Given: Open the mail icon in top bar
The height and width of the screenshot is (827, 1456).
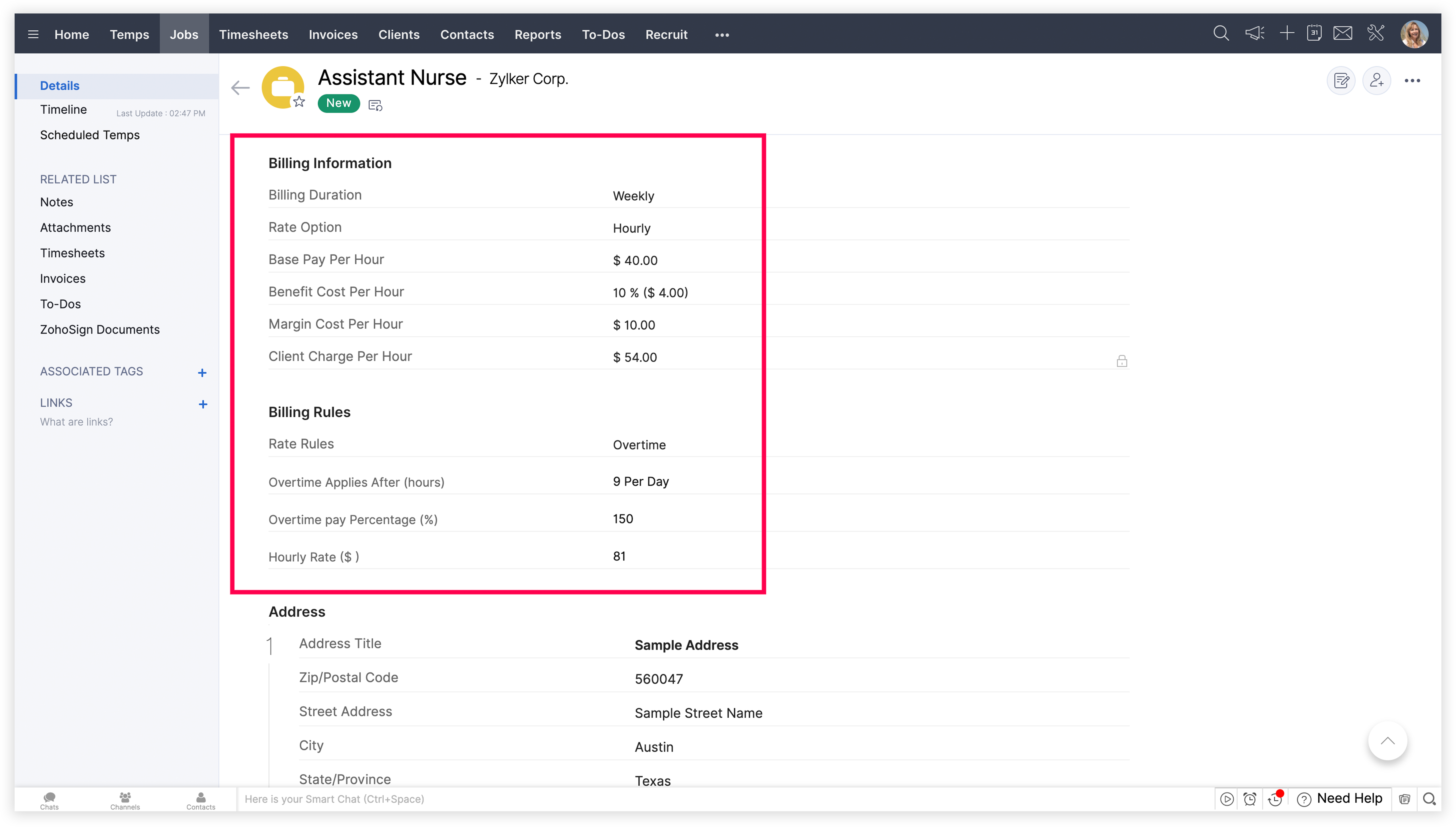Looking at the screenshot, I should pyautogui.click(x=1342, y=33).
